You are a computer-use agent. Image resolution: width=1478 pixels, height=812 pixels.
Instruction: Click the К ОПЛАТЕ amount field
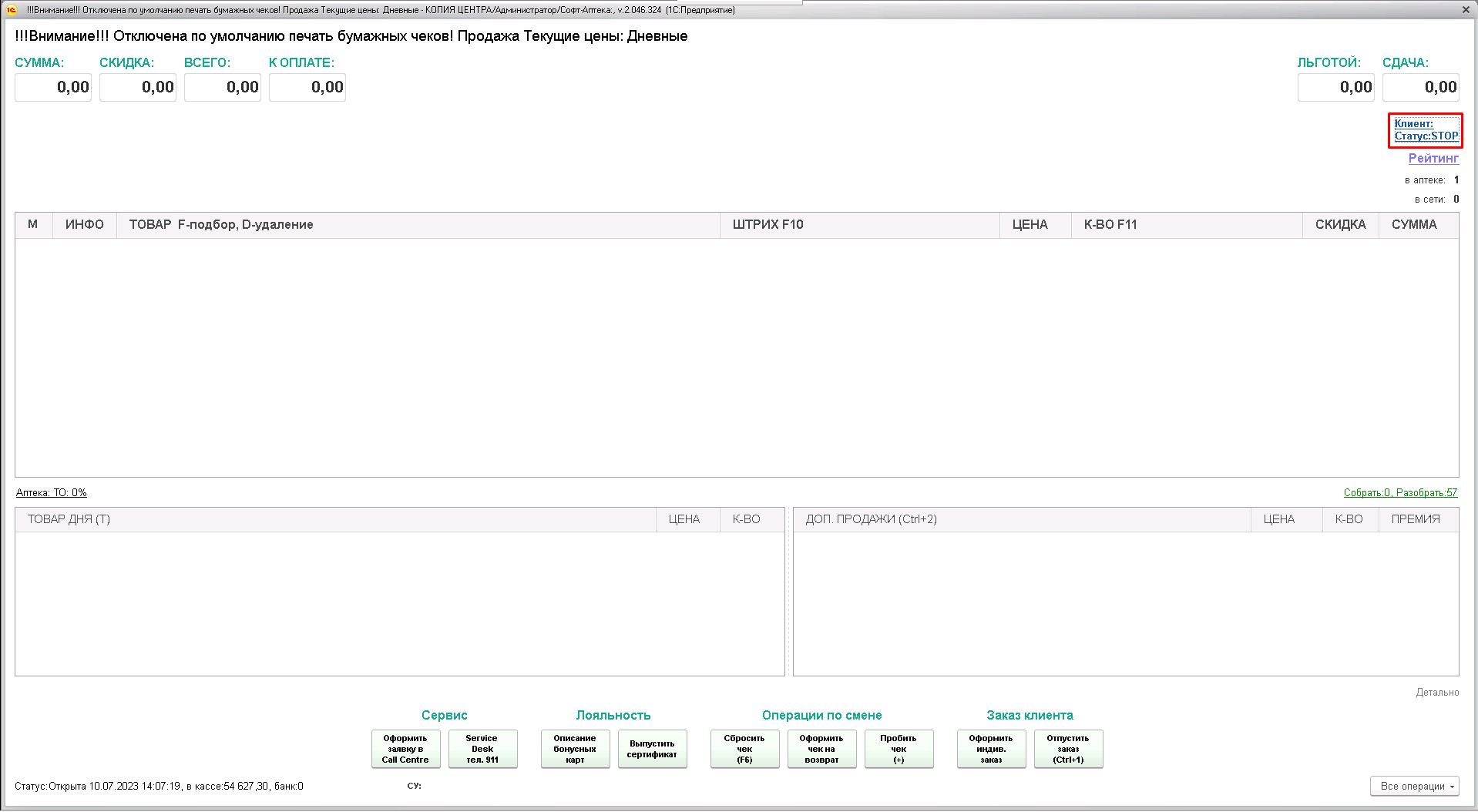click(307, 88)
